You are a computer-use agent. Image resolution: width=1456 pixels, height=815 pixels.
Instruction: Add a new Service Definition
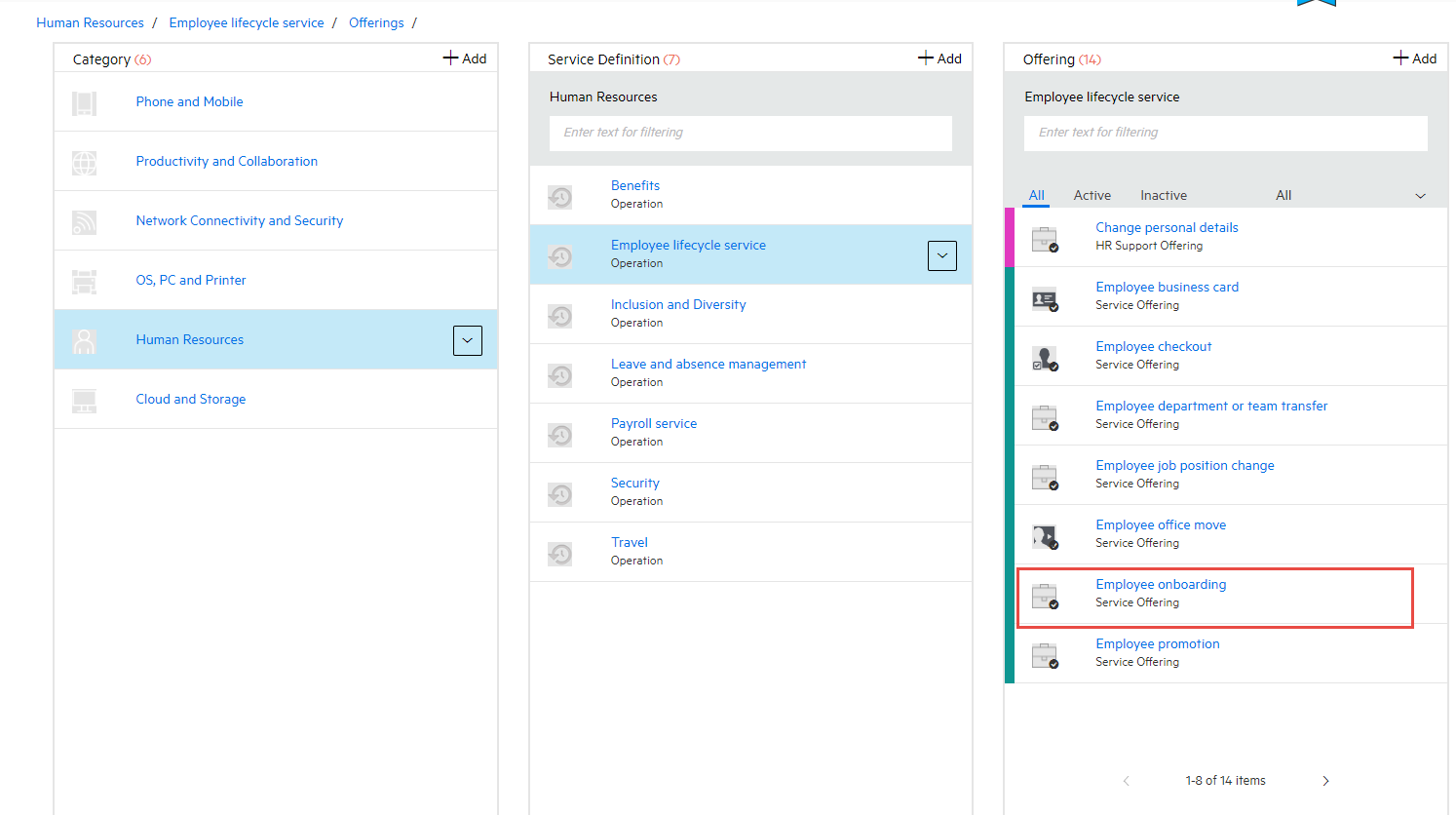coord(939,58)
